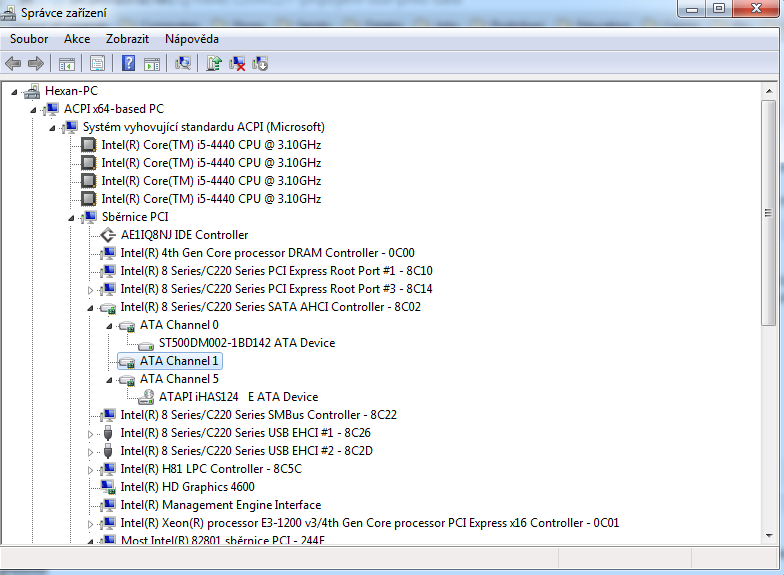Open the Soubor menu
784x575 pixels.
[29, 38]
